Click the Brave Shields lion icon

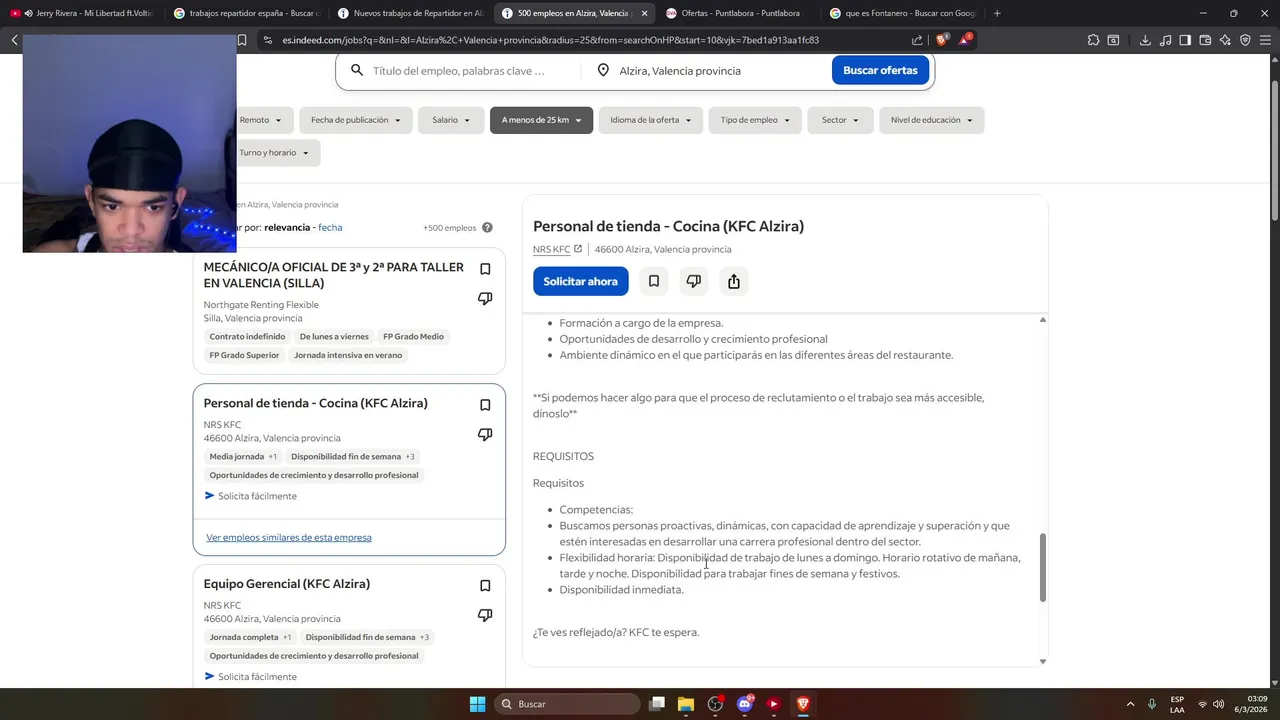pos(941,40)
